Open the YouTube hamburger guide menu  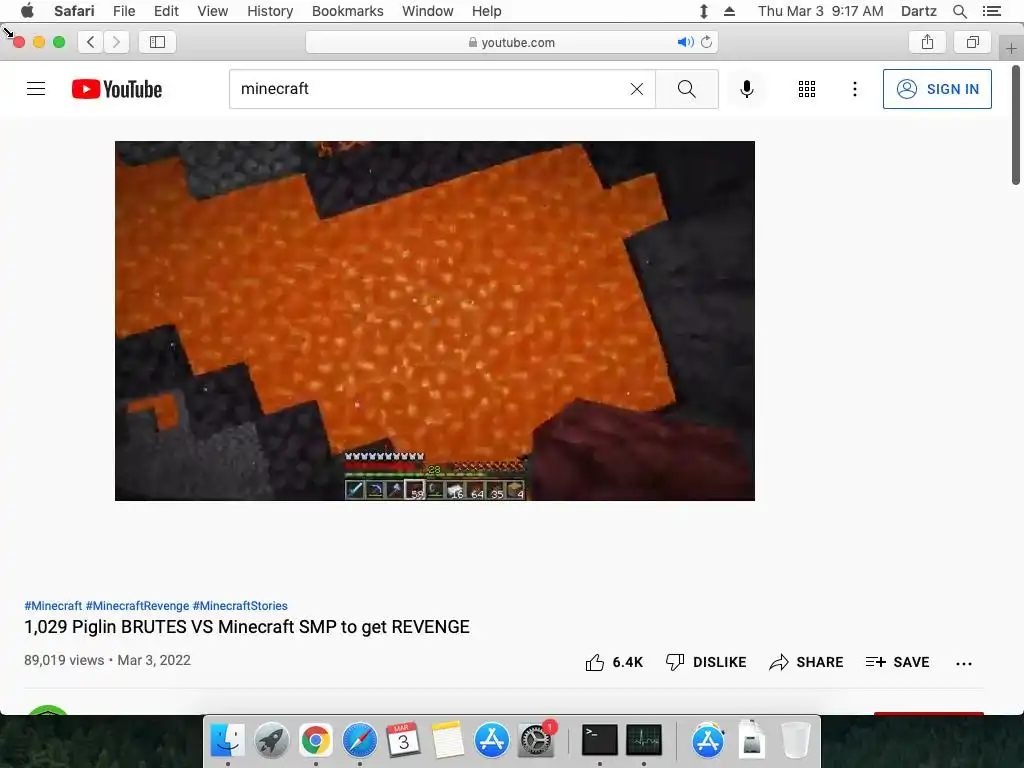point(36,89)
